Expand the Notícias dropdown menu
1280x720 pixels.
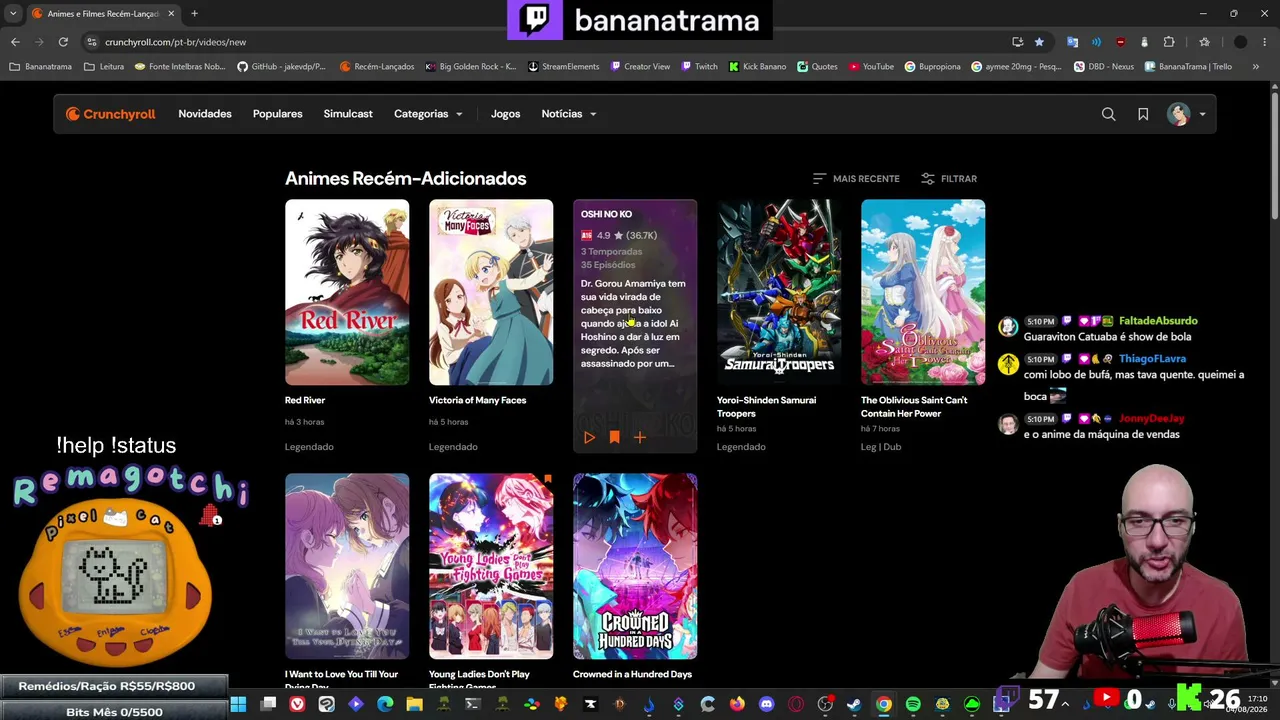coord(569,114)
